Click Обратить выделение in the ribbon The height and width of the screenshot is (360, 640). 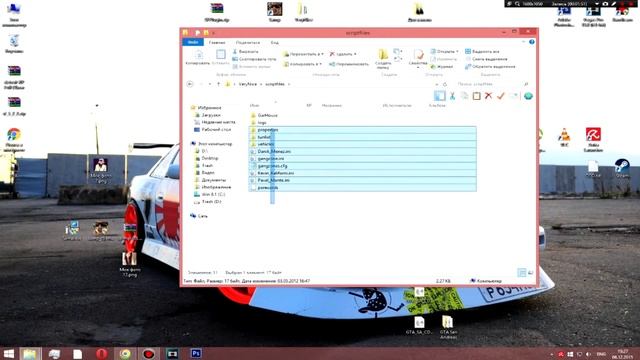[x=490, y=67]
